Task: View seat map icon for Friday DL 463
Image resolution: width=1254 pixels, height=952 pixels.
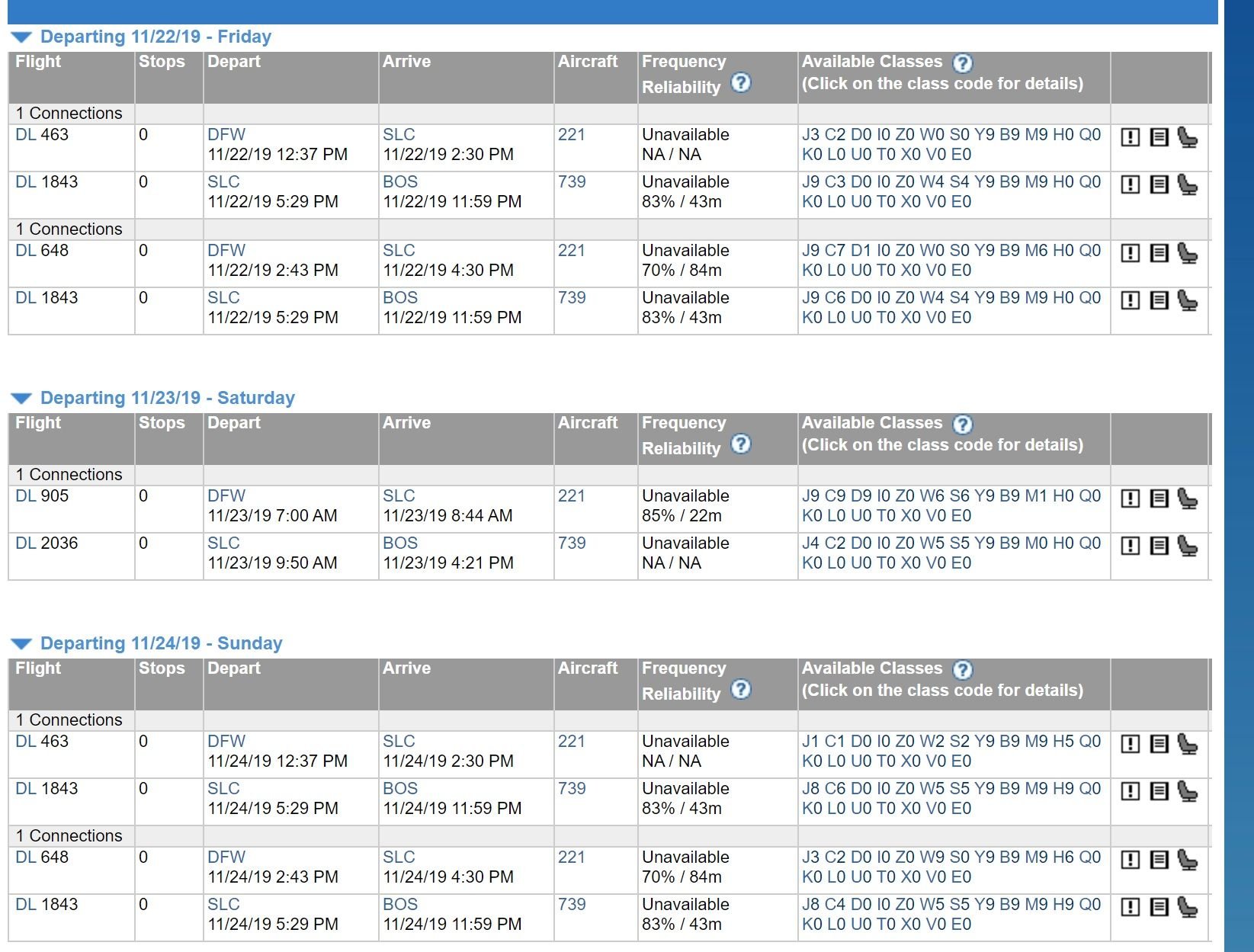Action: [x=1188, y=138]
